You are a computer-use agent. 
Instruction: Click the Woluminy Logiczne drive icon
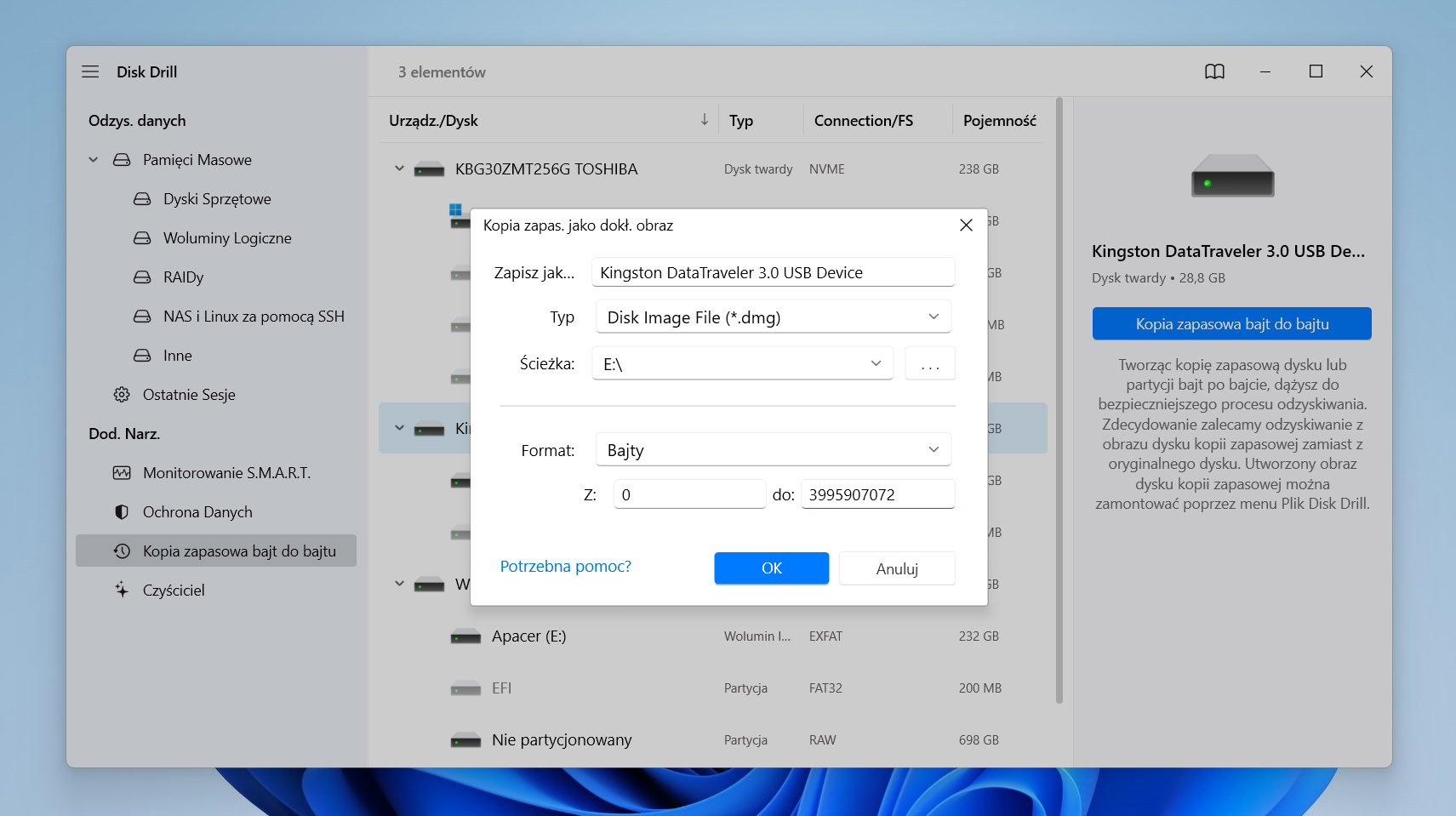[x=142, y=238]
